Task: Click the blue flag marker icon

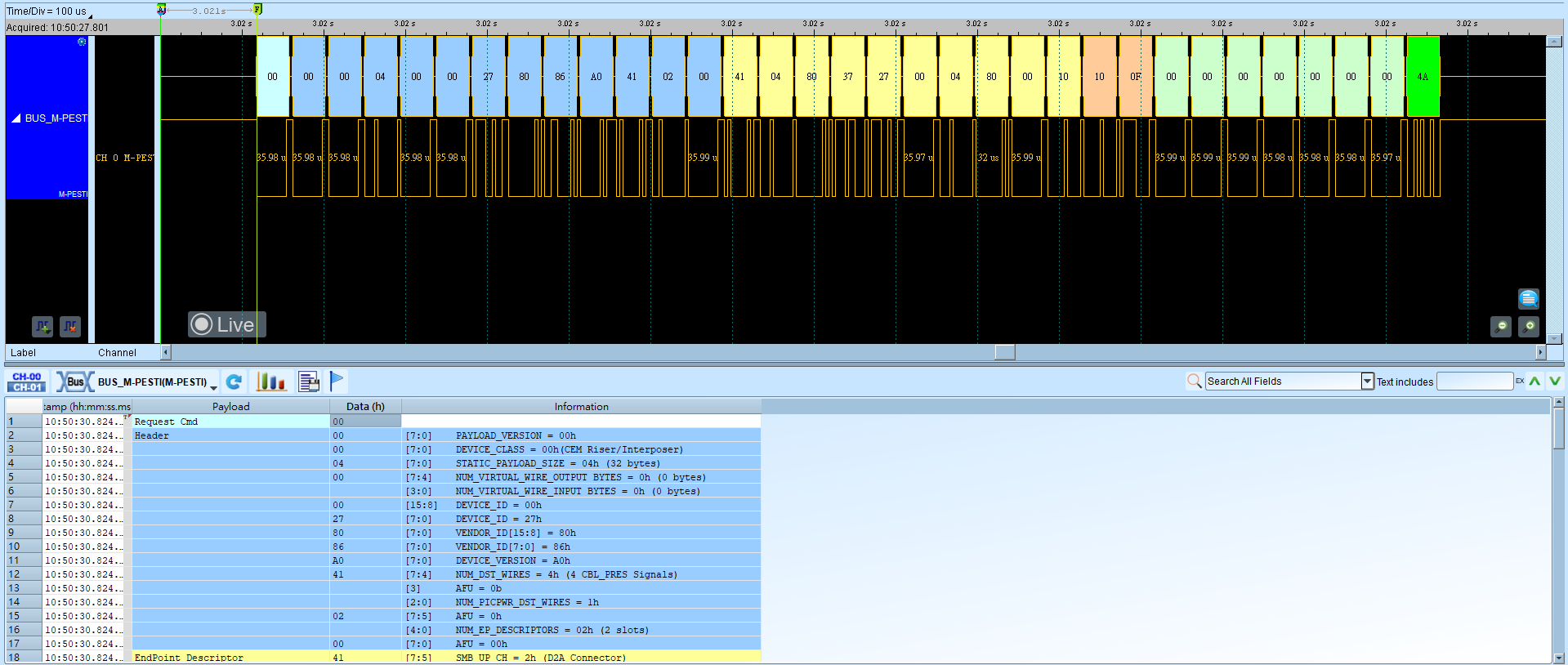Action: [x=337, y=381]
